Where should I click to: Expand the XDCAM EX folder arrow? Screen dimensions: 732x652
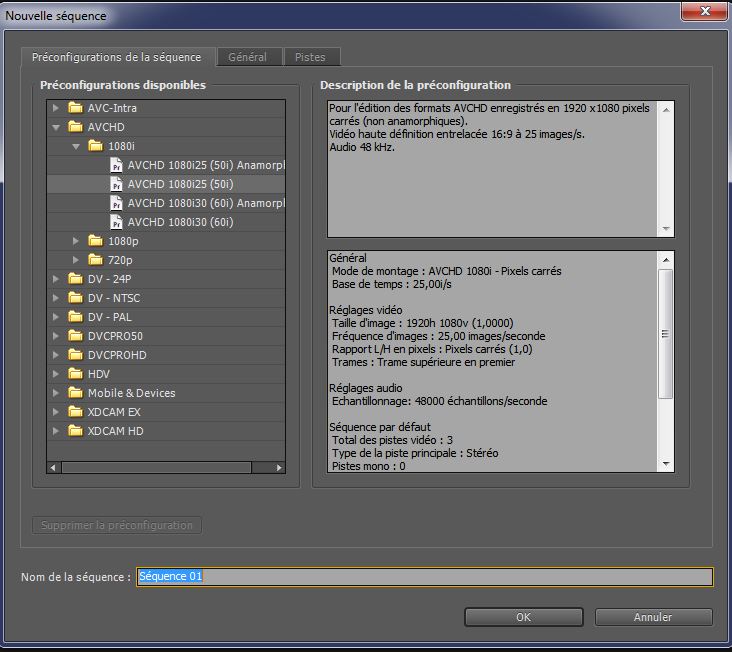(56, 412)
